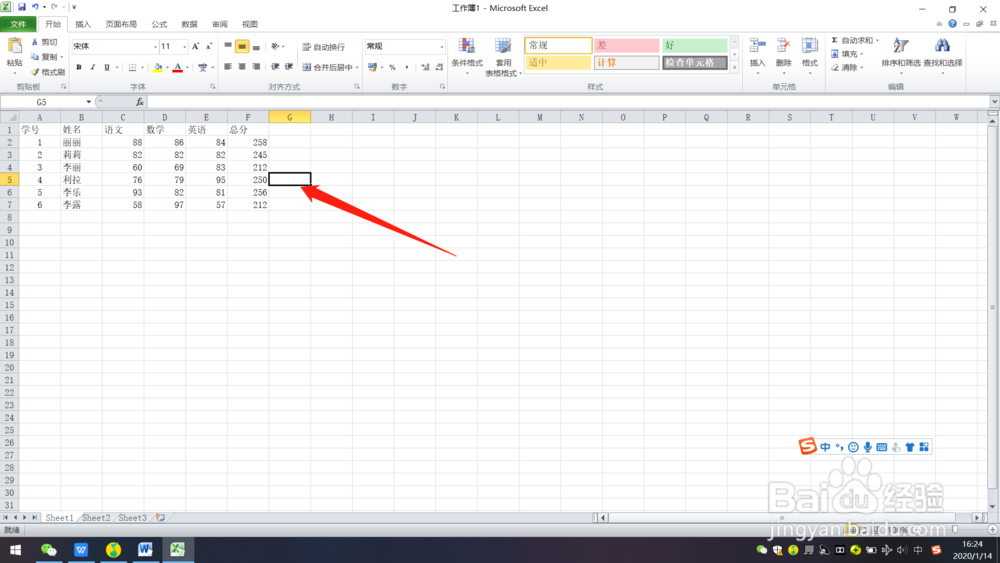Image resolution: width=1000 pixels, height=563 pixels.
Task: Click the Increase Decimal icon
Action: point(425,67)
